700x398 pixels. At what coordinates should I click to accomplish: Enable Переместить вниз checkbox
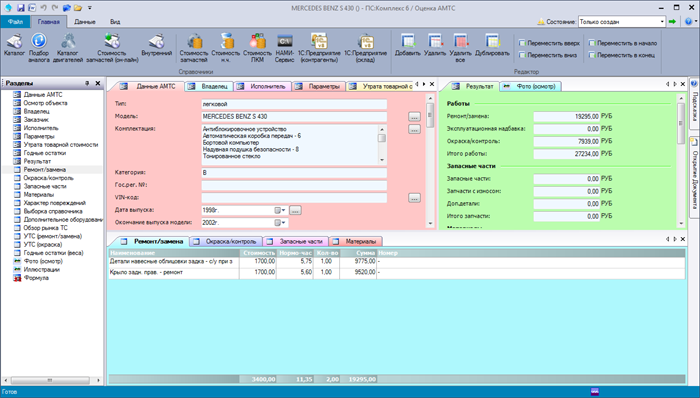click(522, 55)
